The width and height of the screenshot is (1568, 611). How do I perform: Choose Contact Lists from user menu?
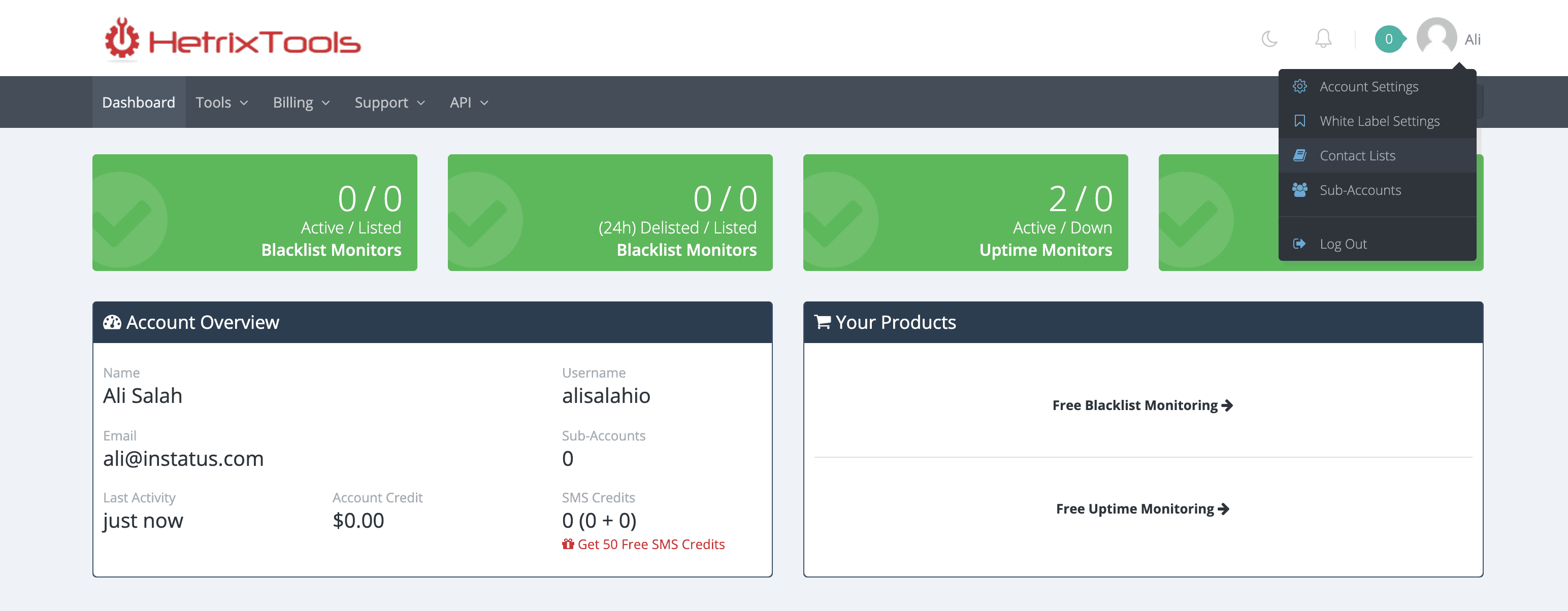[1357, 156]
